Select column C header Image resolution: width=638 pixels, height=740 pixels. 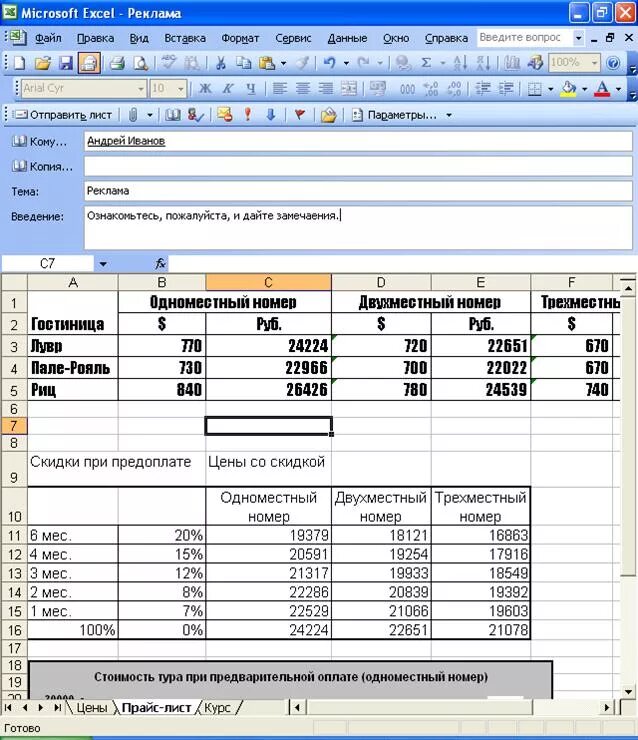268,282
